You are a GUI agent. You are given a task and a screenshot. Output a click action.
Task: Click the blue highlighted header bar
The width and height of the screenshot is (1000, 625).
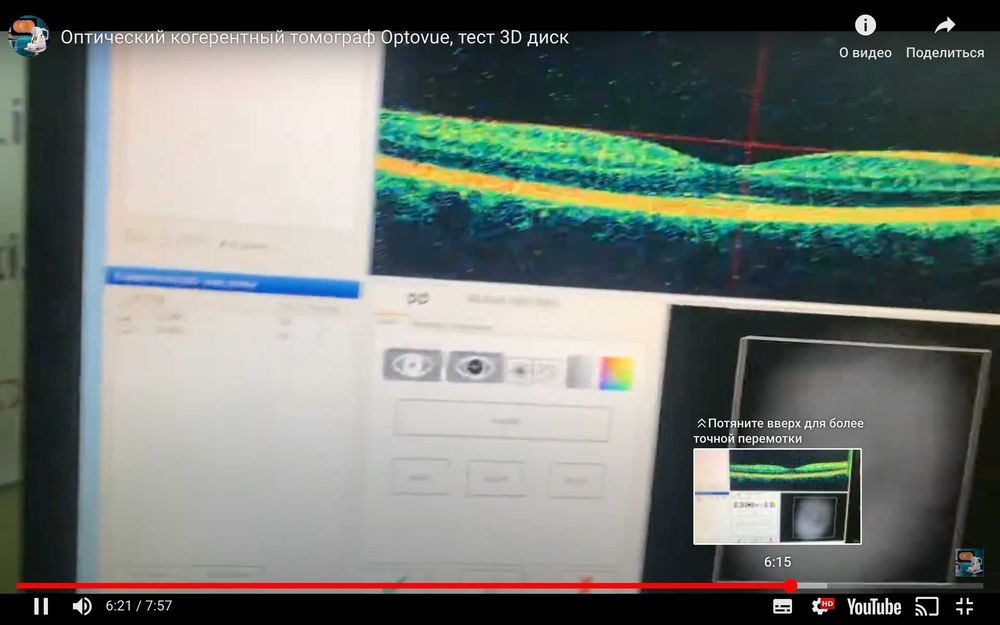click(x=232, y=283)
